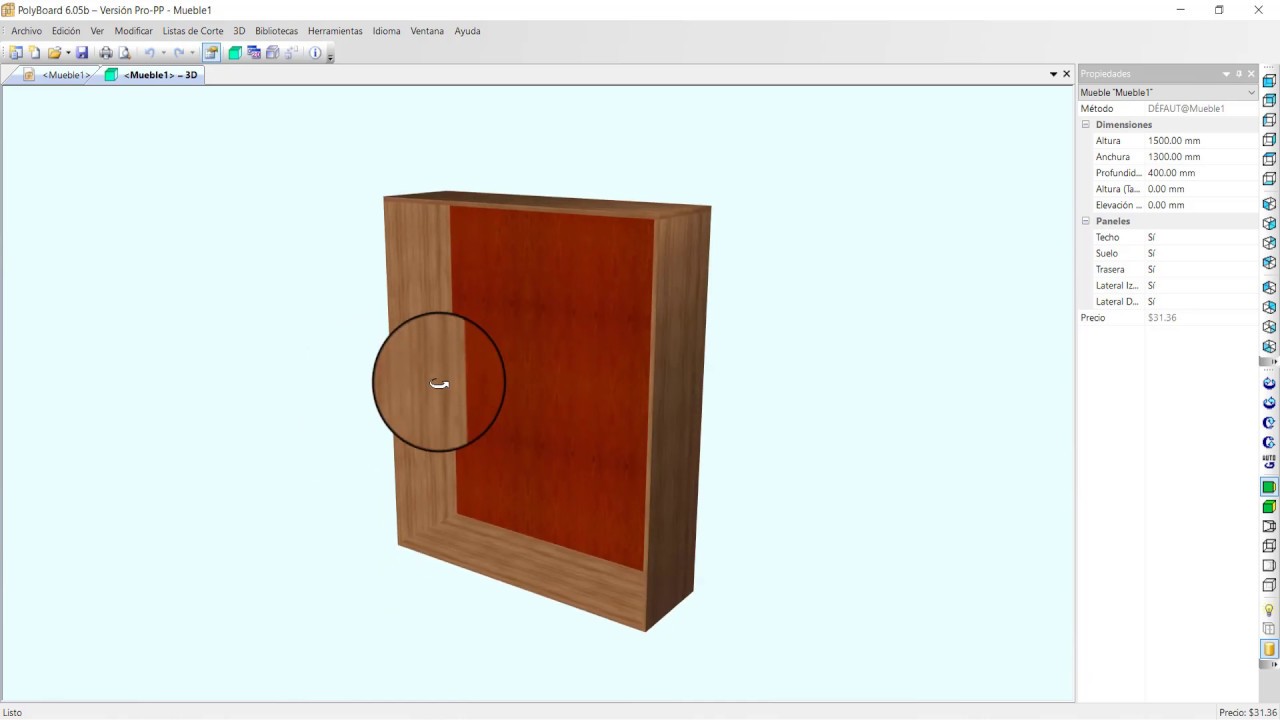Open the Redo history dropdown arrow

(x=192, y=53)
